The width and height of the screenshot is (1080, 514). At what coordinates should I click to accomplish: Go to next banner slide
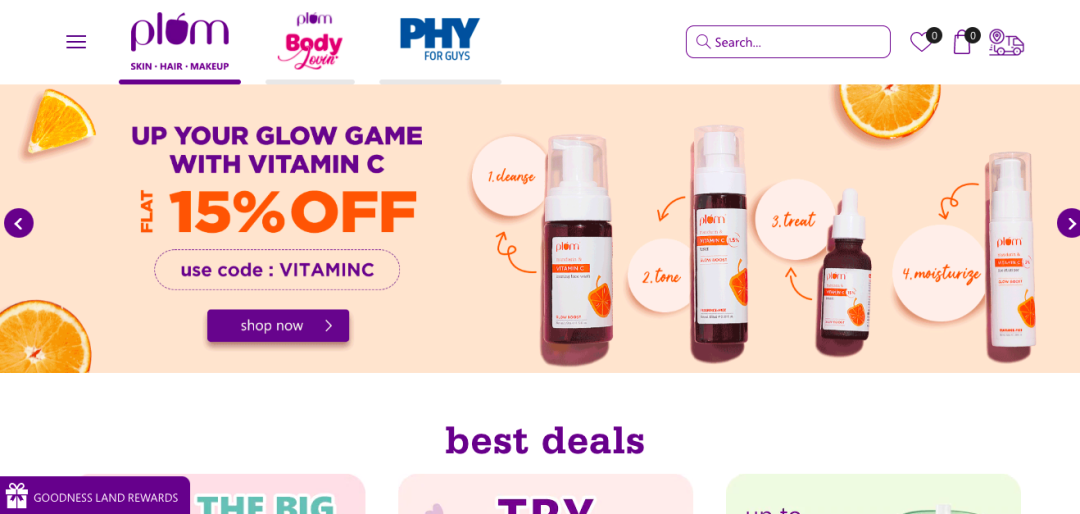click(1070, 223)
